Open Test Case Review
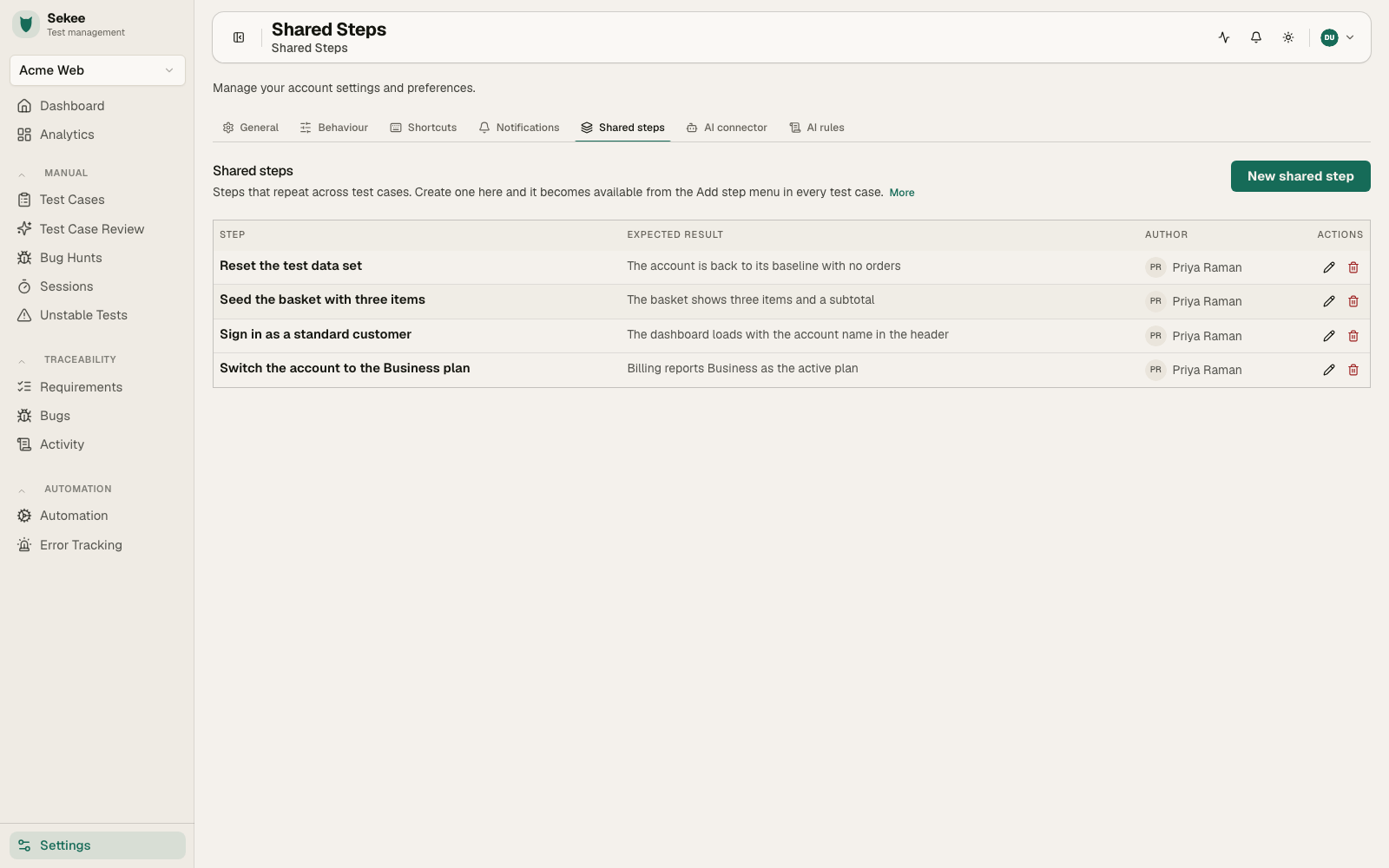This screenshot has height=868, width=1389. pos(97,229)
